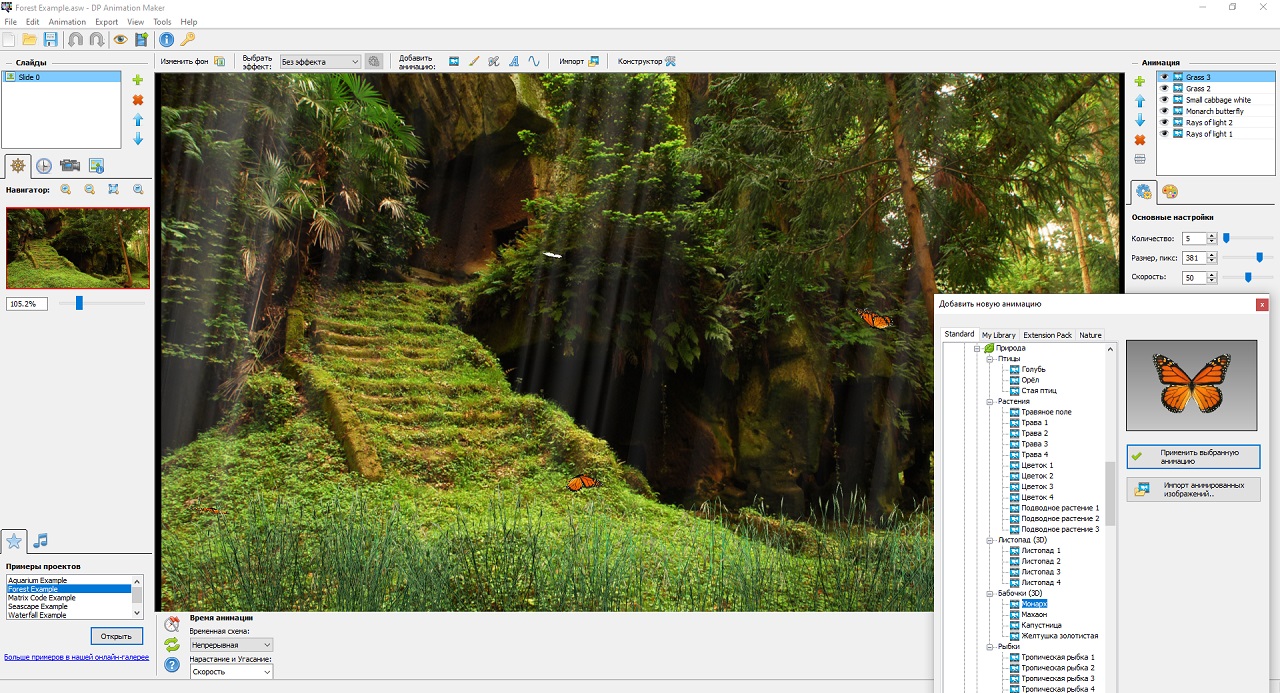The height and width of the screenshot is (693, 1280).
Task: Toggle visibility of Monarch butterfly animation
Action: pos(1164,111)
